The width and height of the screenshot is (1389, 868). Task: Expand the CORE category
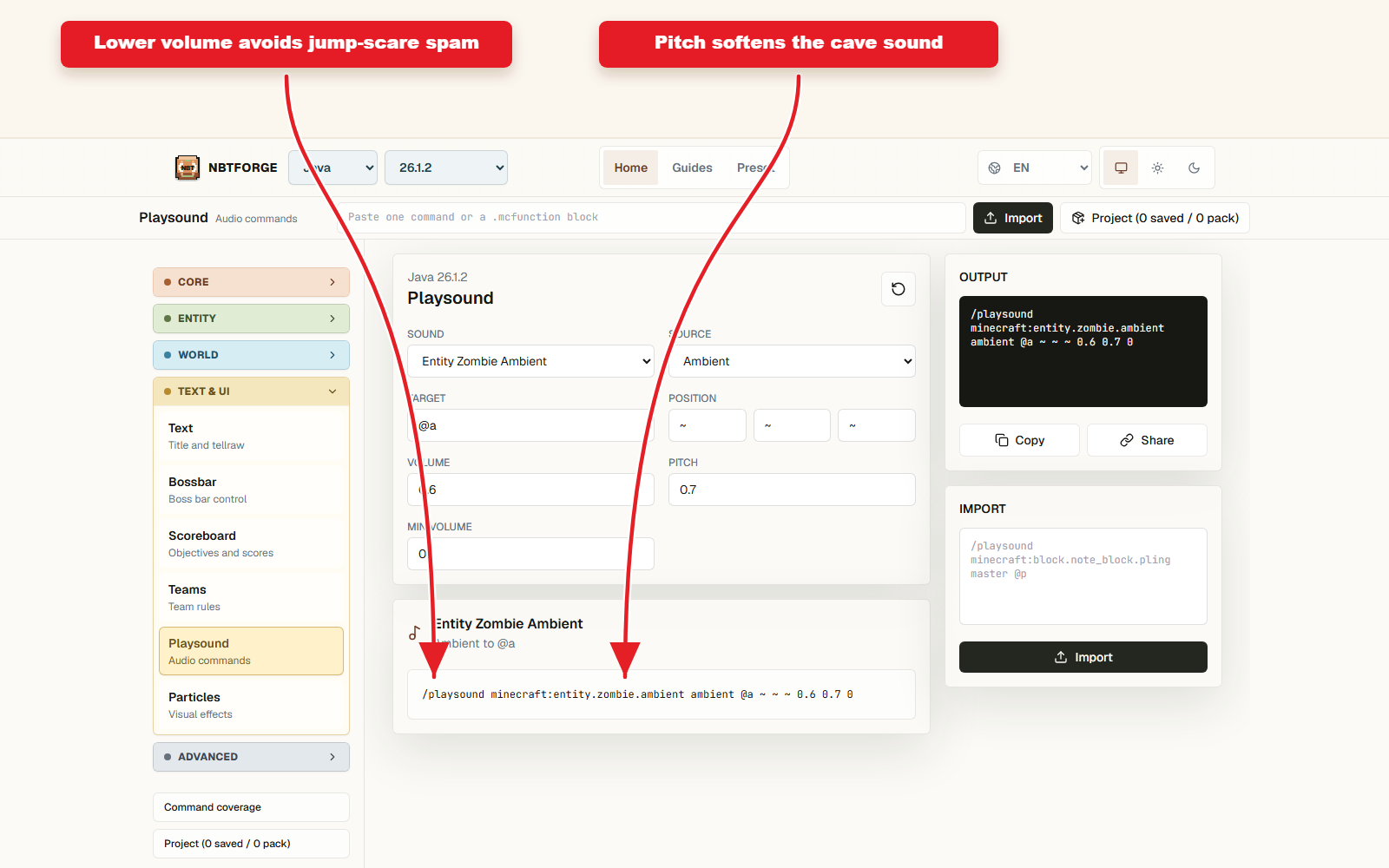point(251,282)
